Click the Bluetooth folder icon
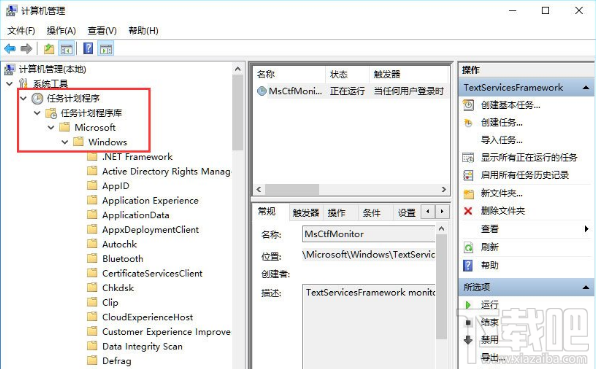 [92, 259]
